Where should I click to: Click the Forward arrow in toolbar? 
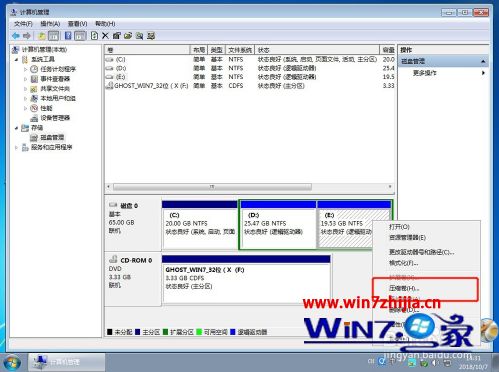27,36
